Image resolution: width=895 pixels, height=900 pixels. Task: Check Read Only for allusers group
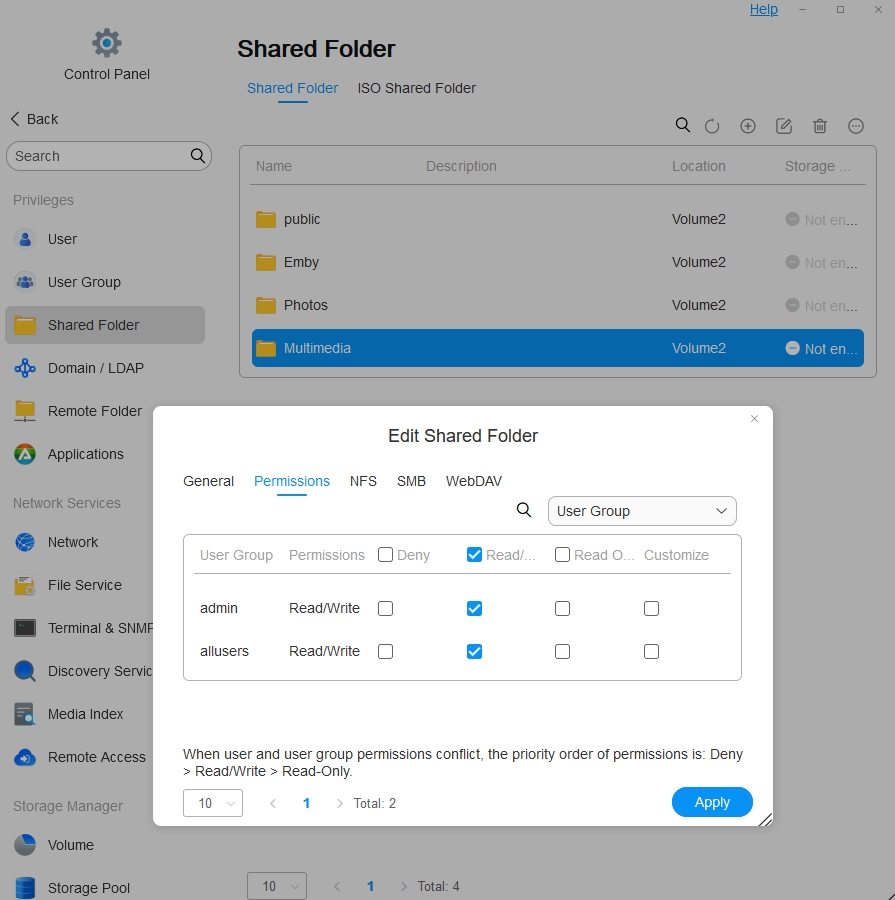point(562,651)
